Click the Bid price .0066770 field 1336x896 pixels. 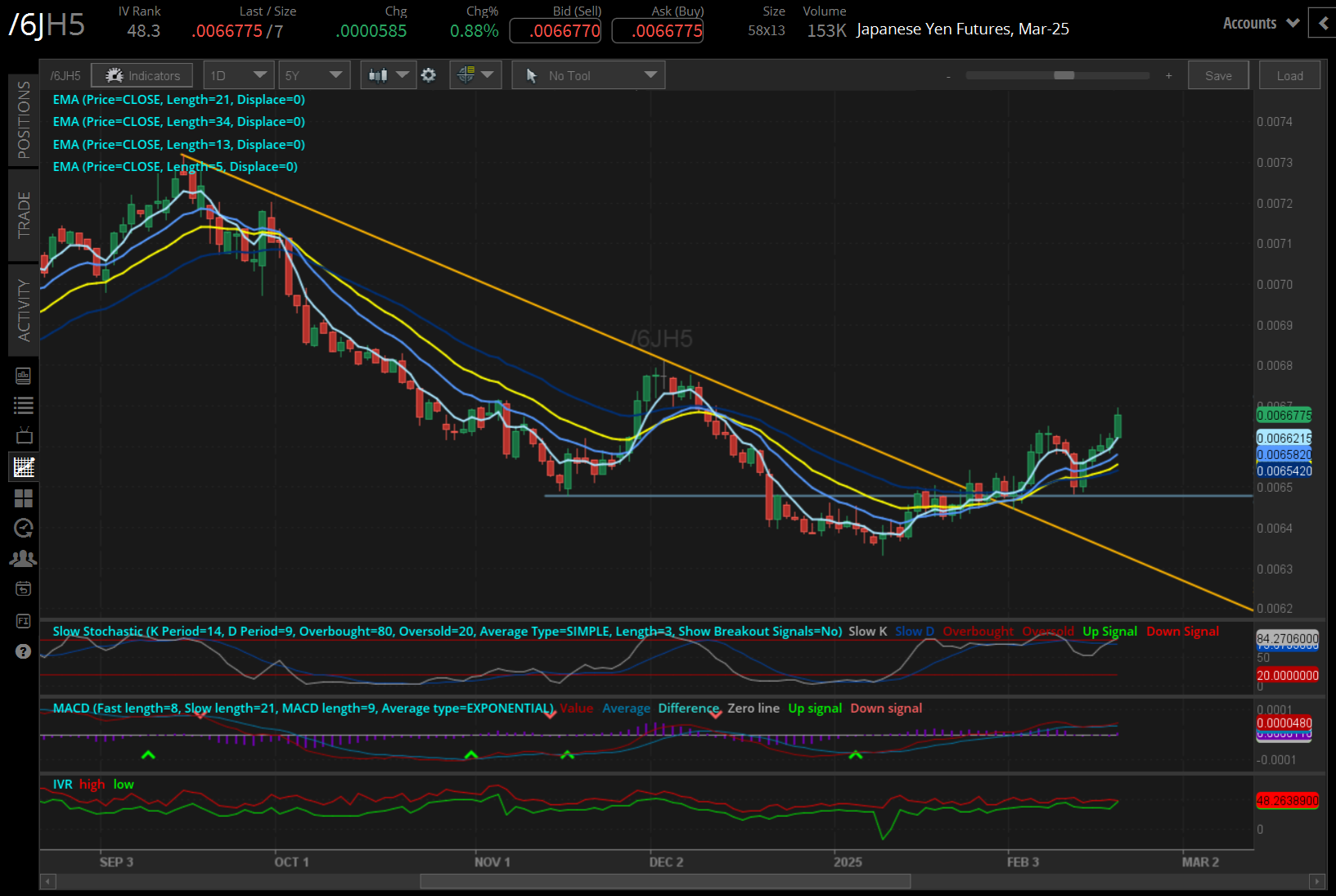(555, 30)
